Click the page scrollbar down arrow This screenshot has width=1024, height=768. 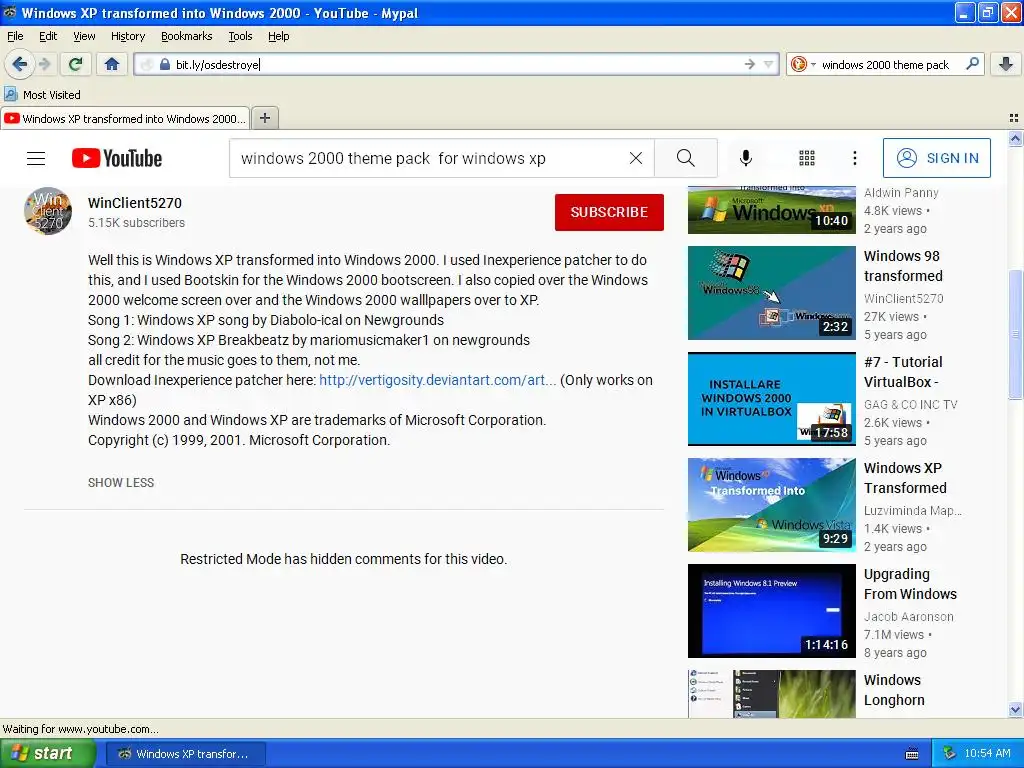point(1015,709)
